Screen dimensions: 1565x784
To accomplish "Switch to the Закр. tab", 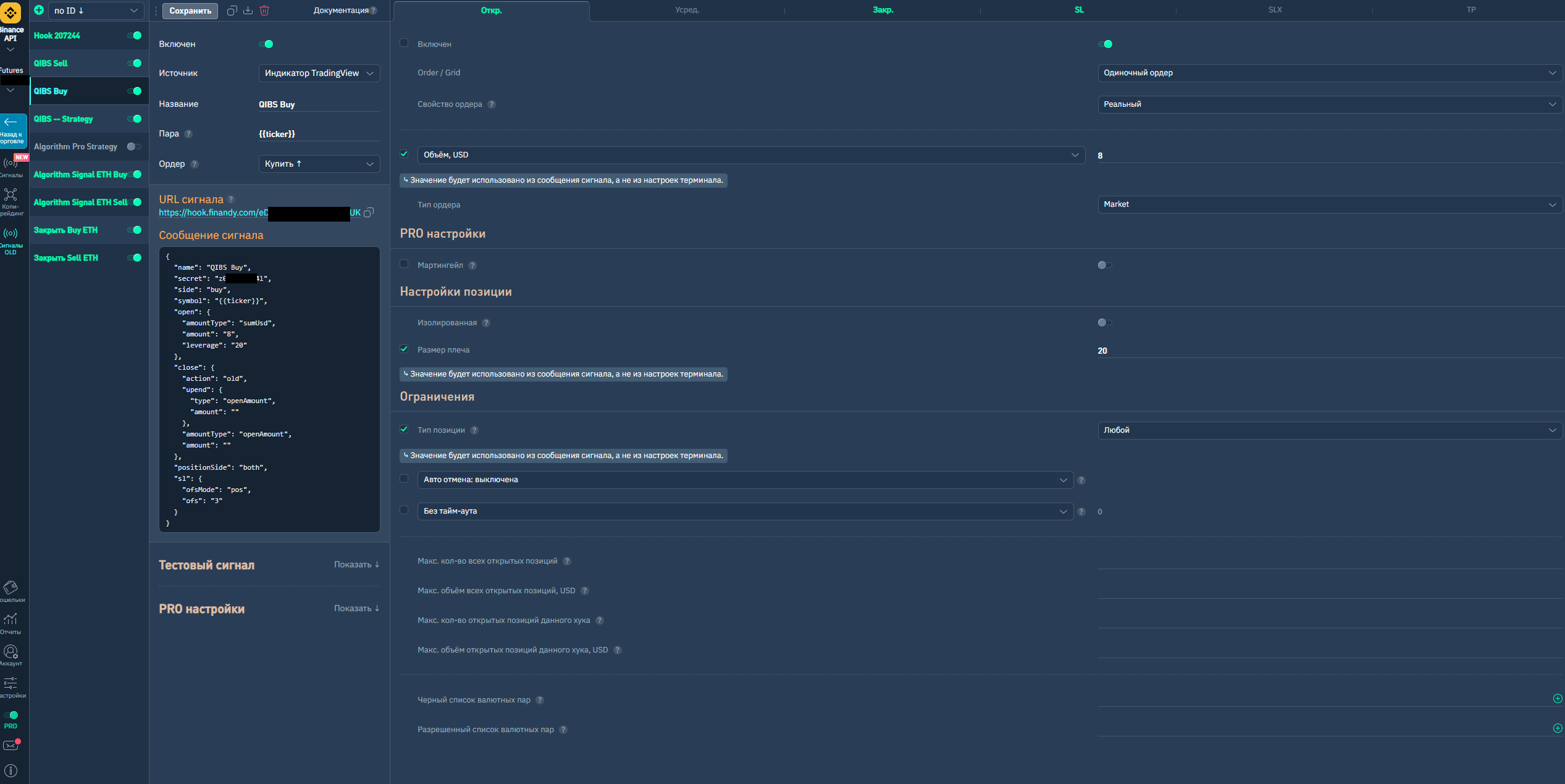I will (883, 10).
